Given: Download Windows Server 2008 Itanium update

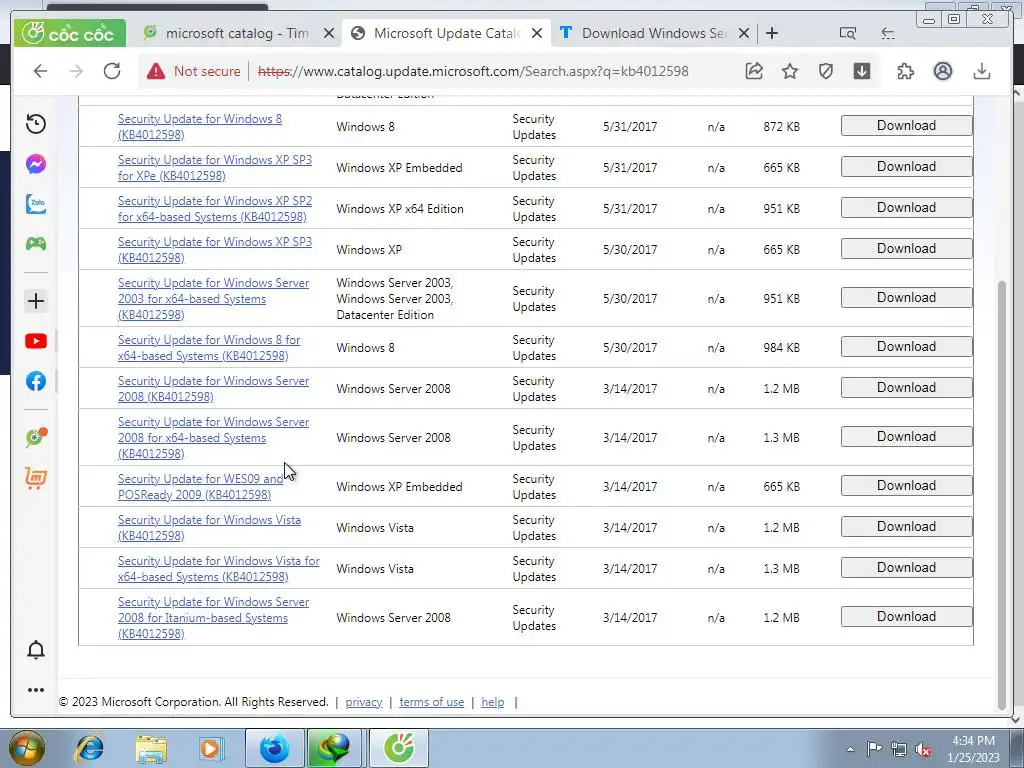Looking at the screenshot, I should [906, 617].
